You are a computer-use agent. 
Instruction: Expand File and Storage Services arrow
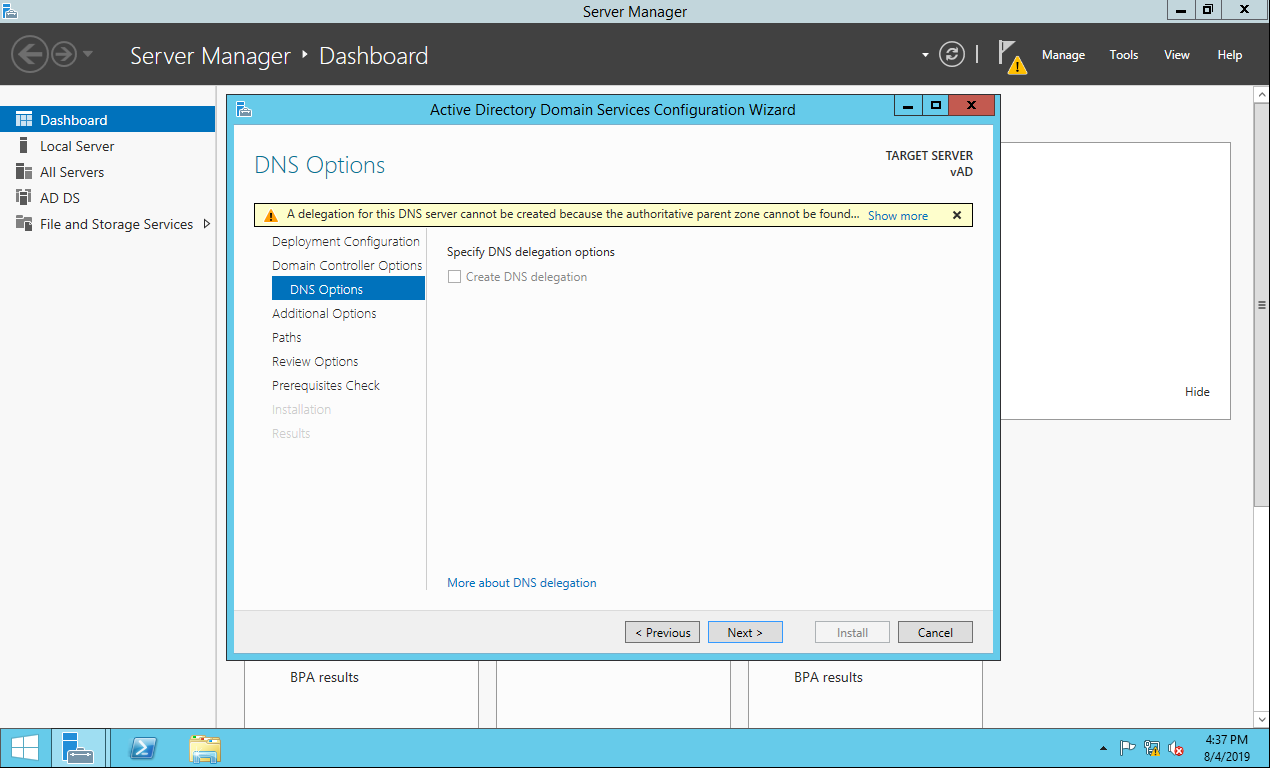click(207, 224)
